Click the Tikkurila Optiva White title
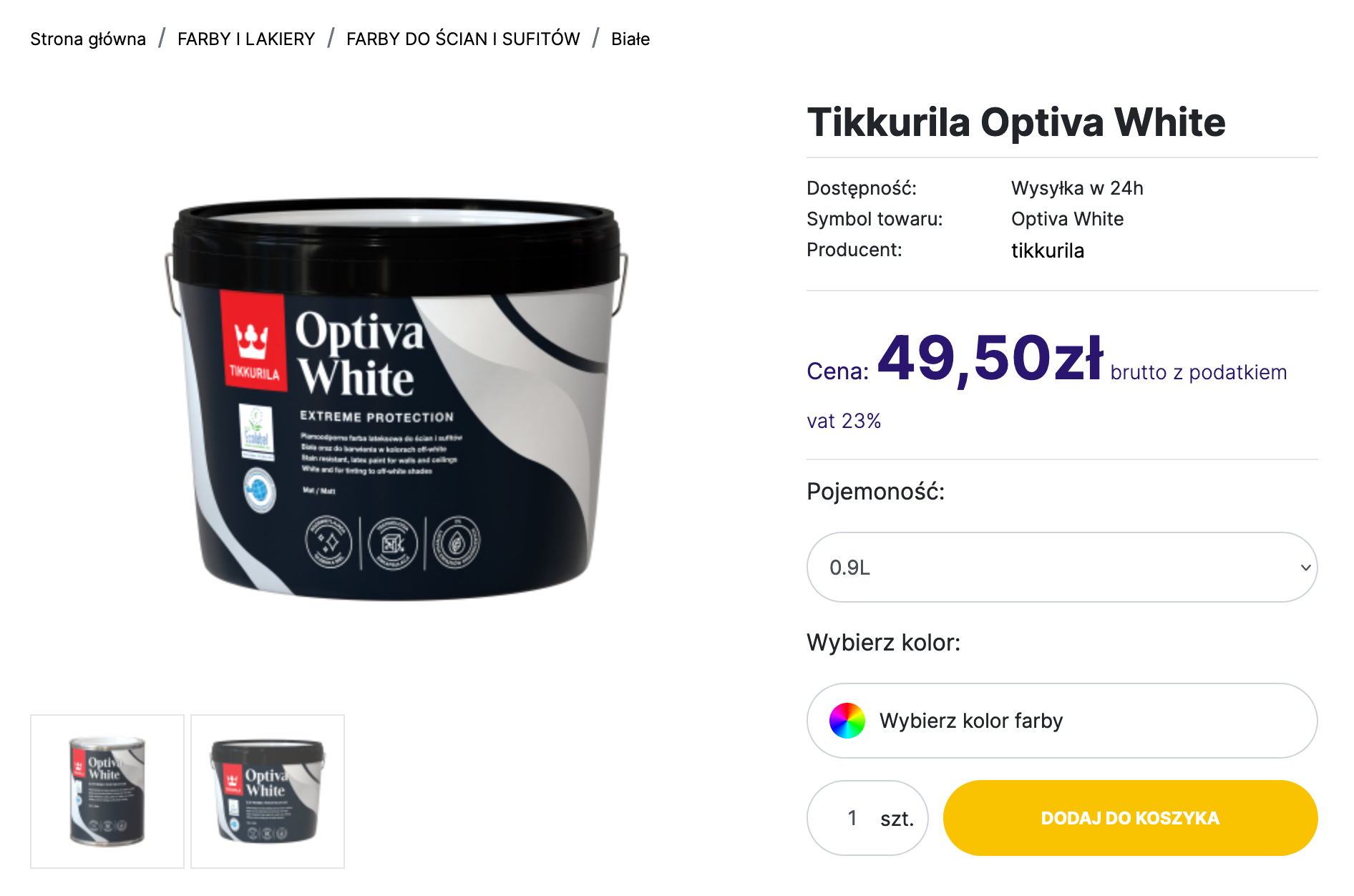Image resolution: width=1354 pixels, height=896 pixels. (x=1016, y=122)
